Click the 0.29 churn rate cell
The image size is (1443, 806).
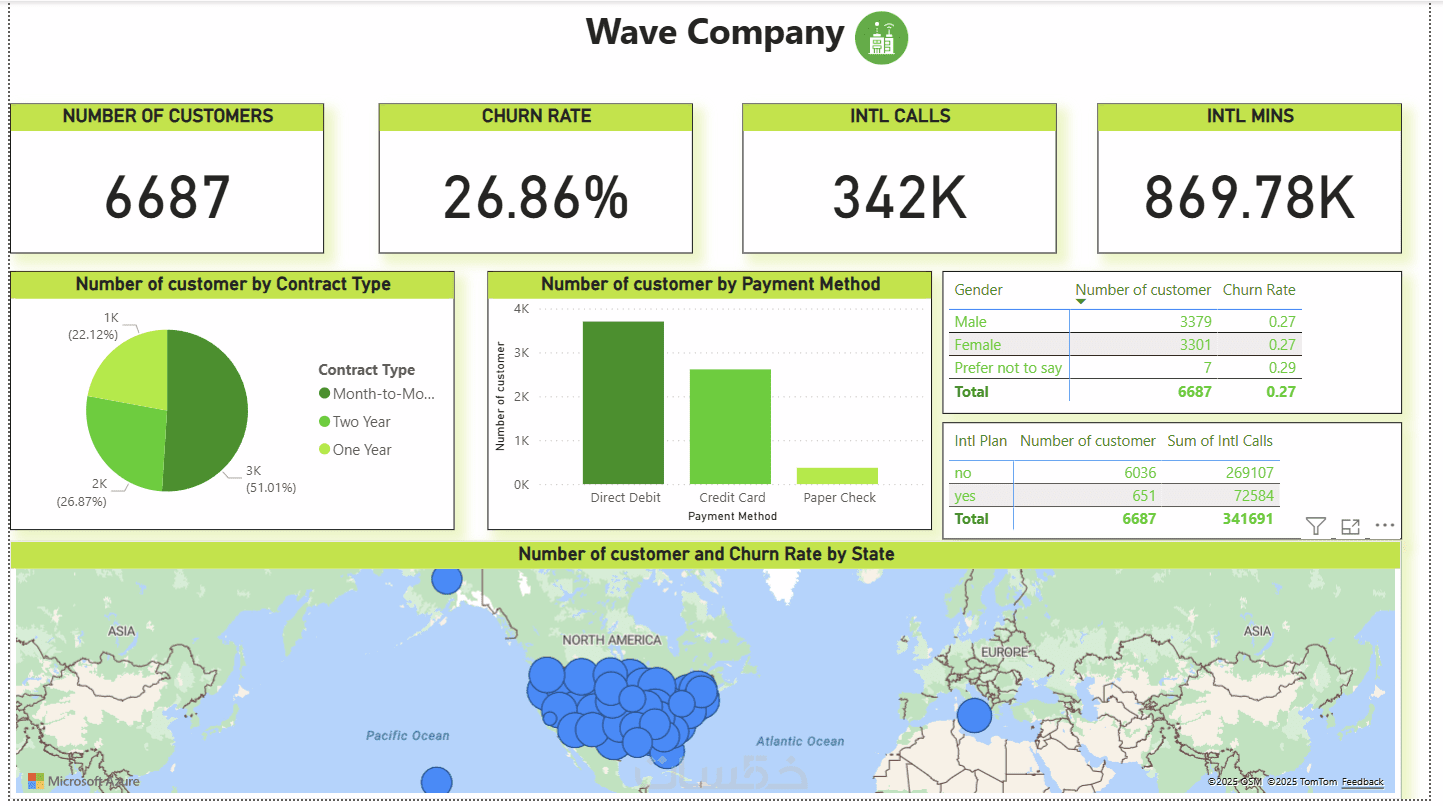pyautogui.click(x=1282, y=368)
